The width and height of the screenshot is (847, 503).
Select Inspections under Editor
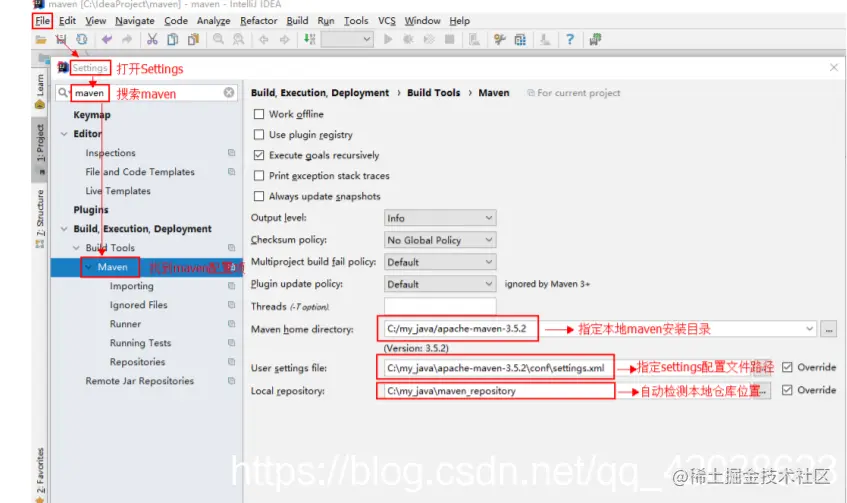pos(110,153)
